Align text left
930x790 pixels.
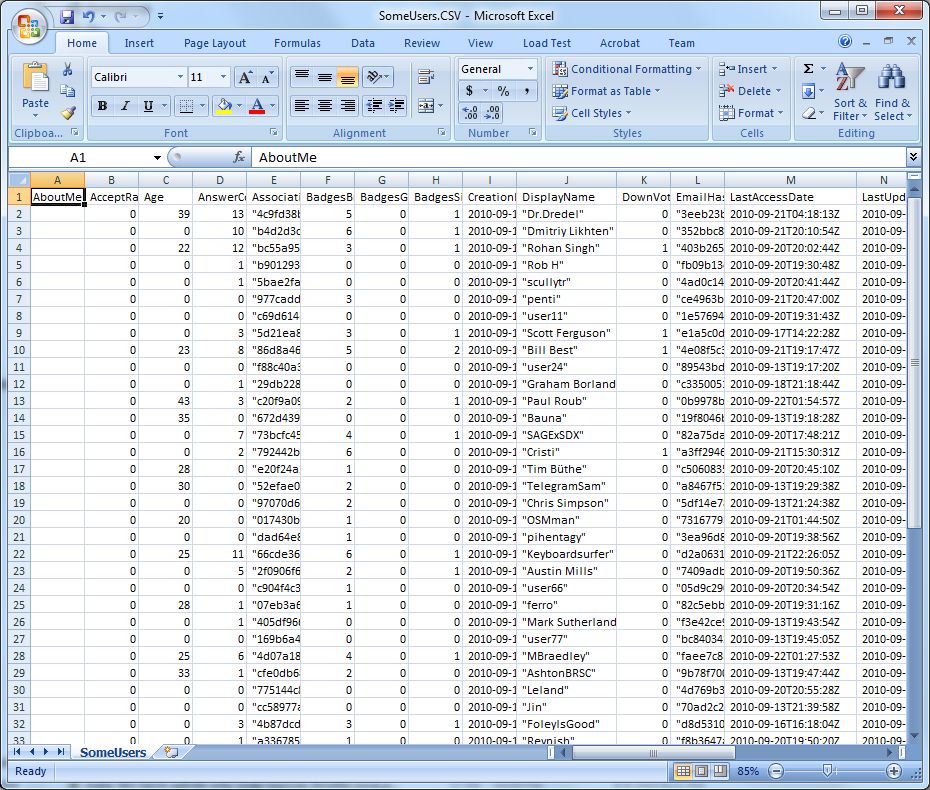(x=302, y=106)
